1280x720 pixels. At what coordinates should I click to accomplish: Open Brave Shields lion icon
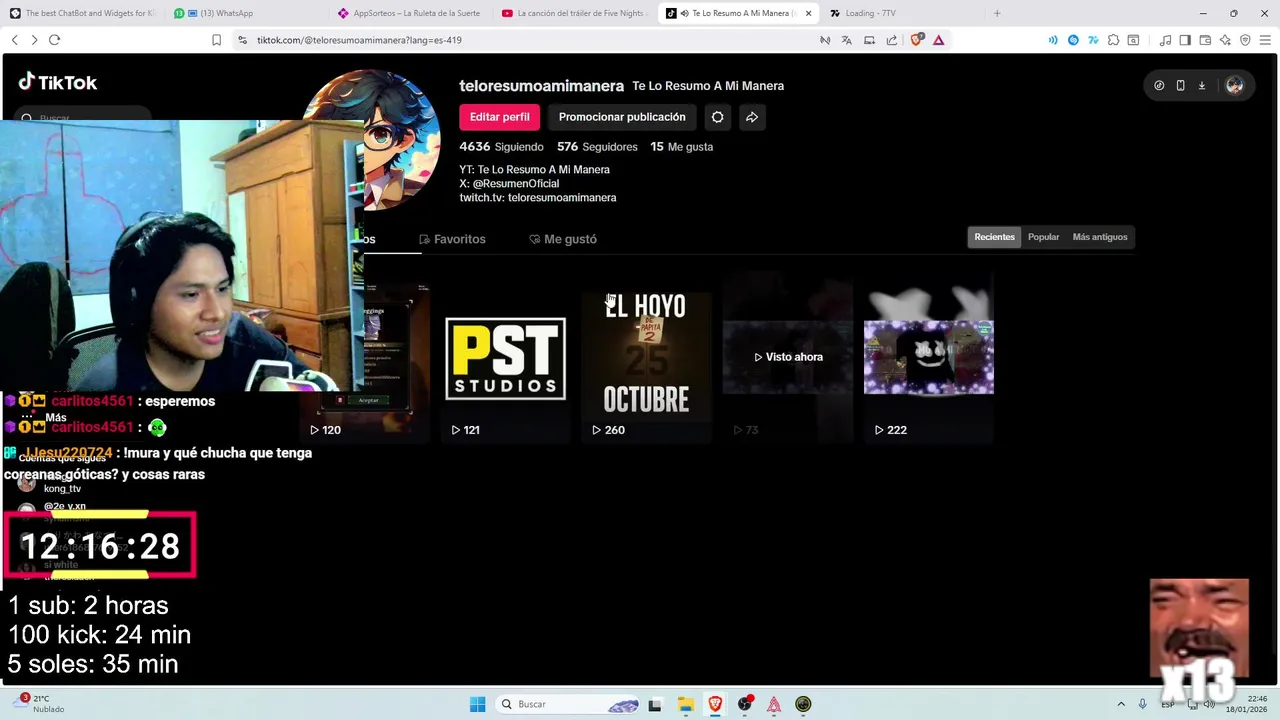pos(917,40)
